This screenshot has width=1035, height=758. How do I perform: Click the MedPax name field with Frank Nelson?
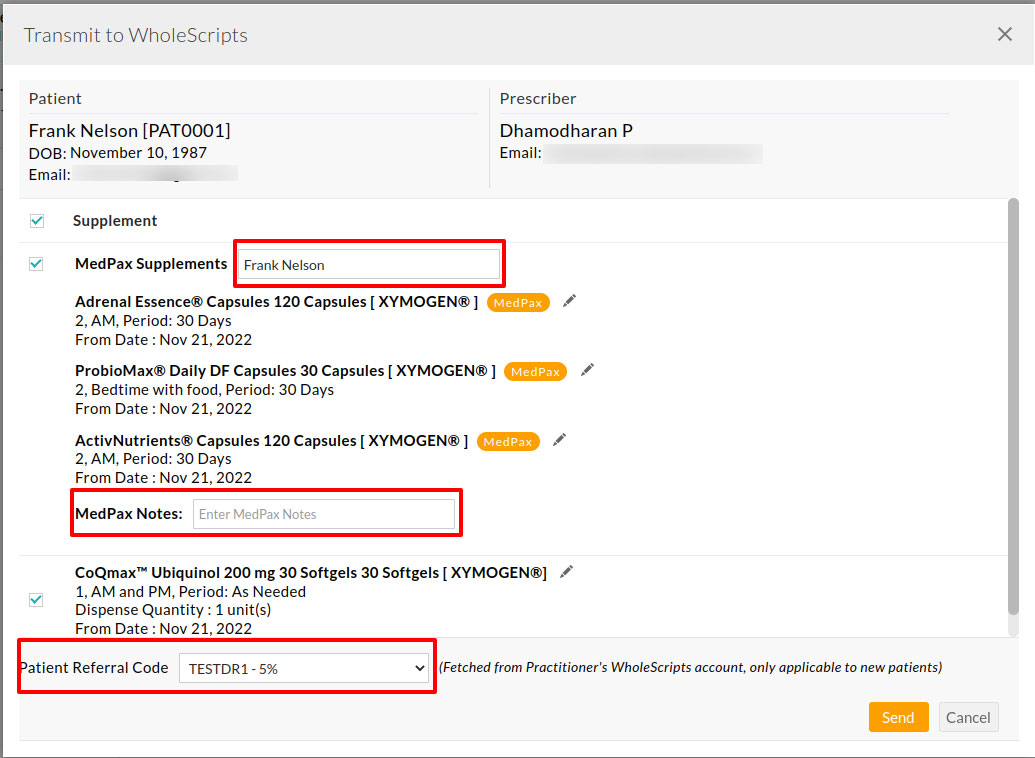tap(368, 265)
